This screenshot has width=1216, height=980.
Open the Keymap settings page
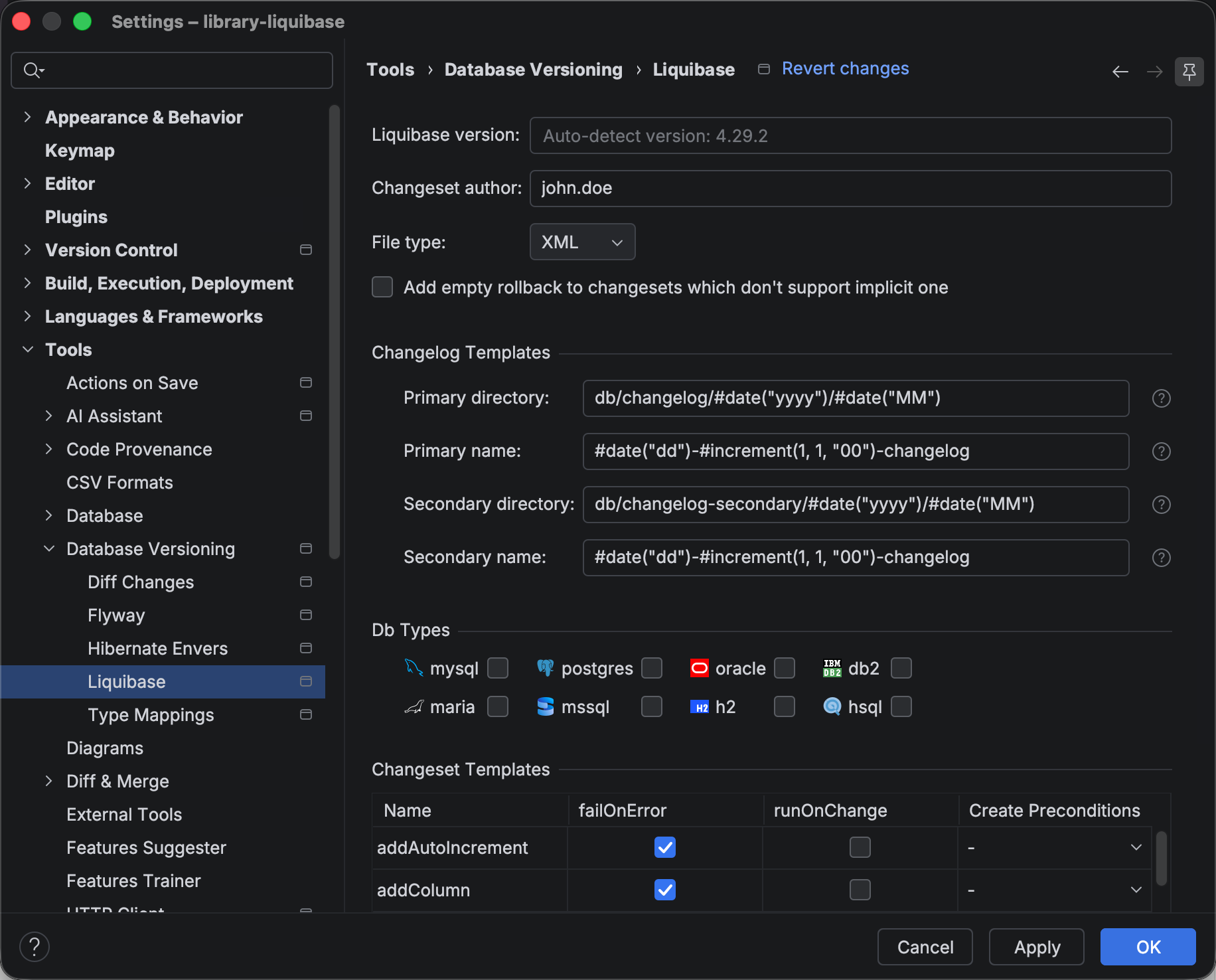coord(80,151)
